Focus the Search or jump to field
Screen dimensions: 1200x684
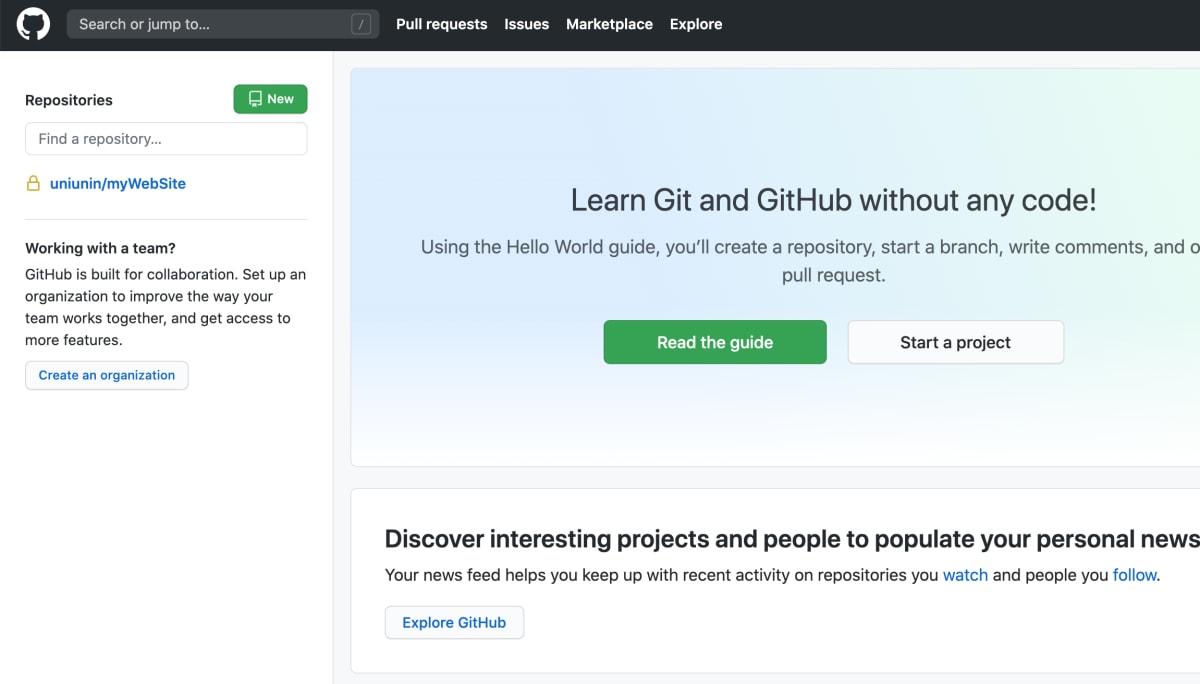click(223, 24)
